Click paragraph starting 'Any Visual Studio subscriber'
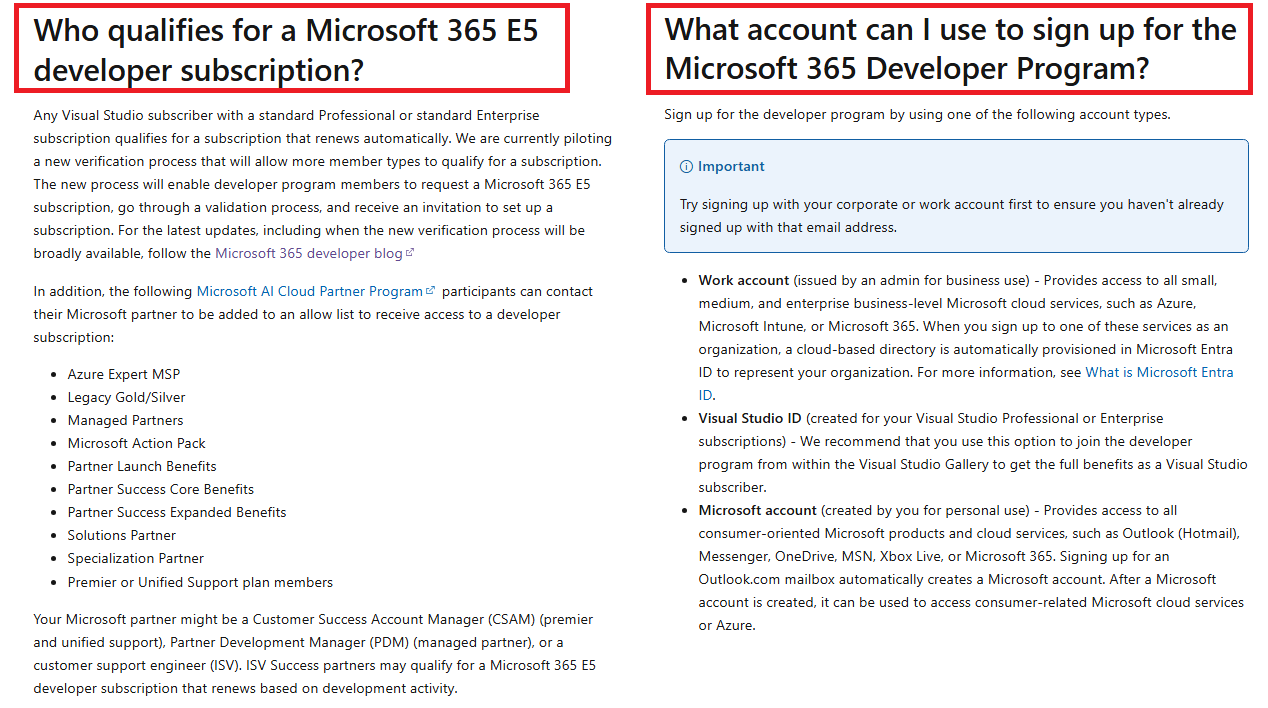 tap(323, 184)
